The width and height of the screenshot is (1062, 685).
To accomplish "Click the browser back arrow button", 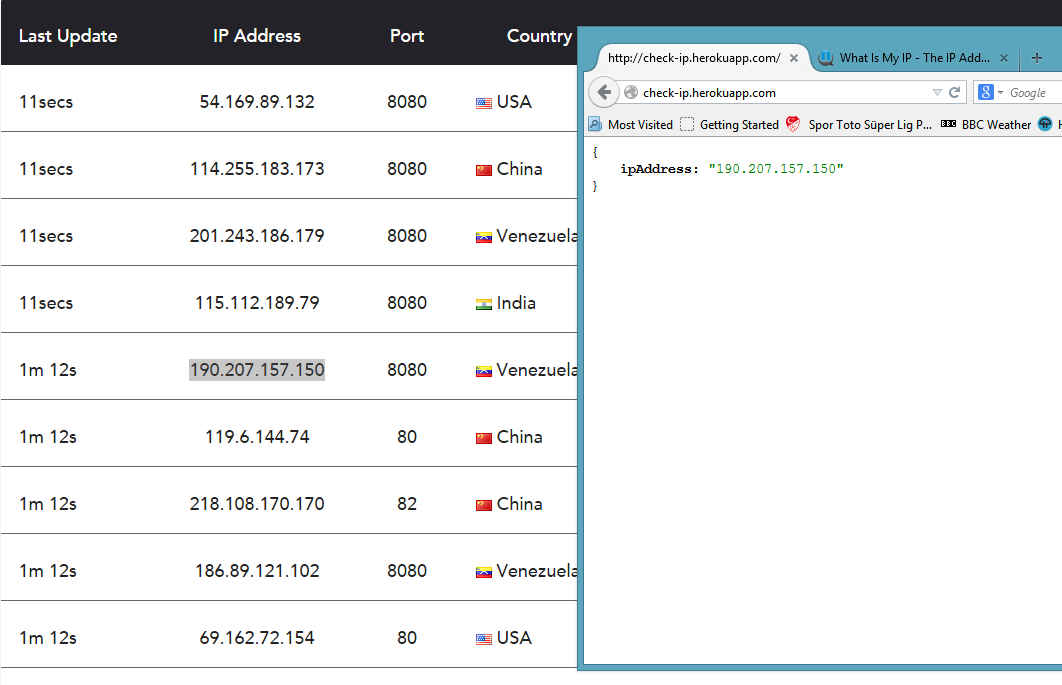I will point(604,92).
